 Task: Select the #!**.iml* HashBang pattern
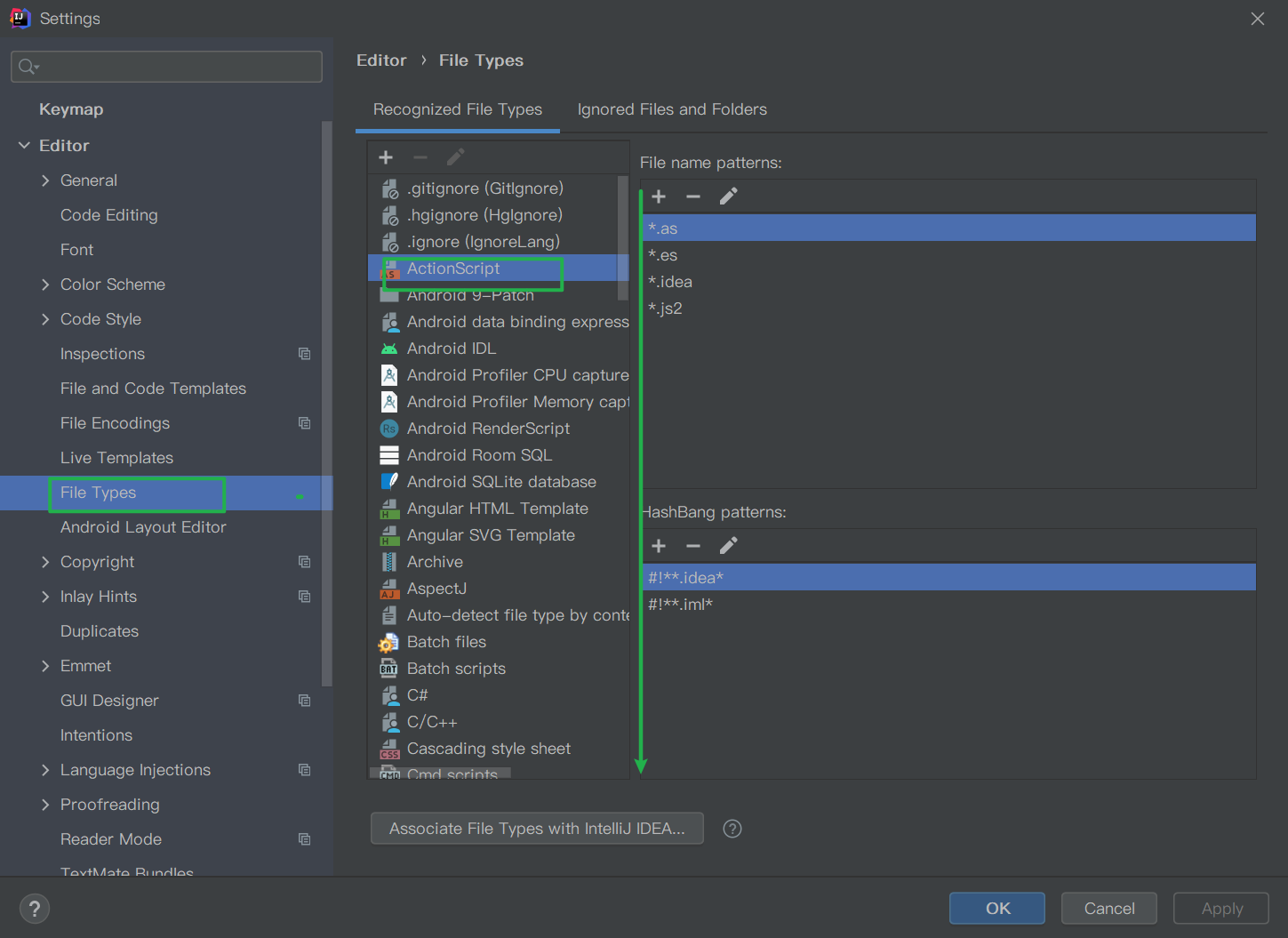click(948, 605)
